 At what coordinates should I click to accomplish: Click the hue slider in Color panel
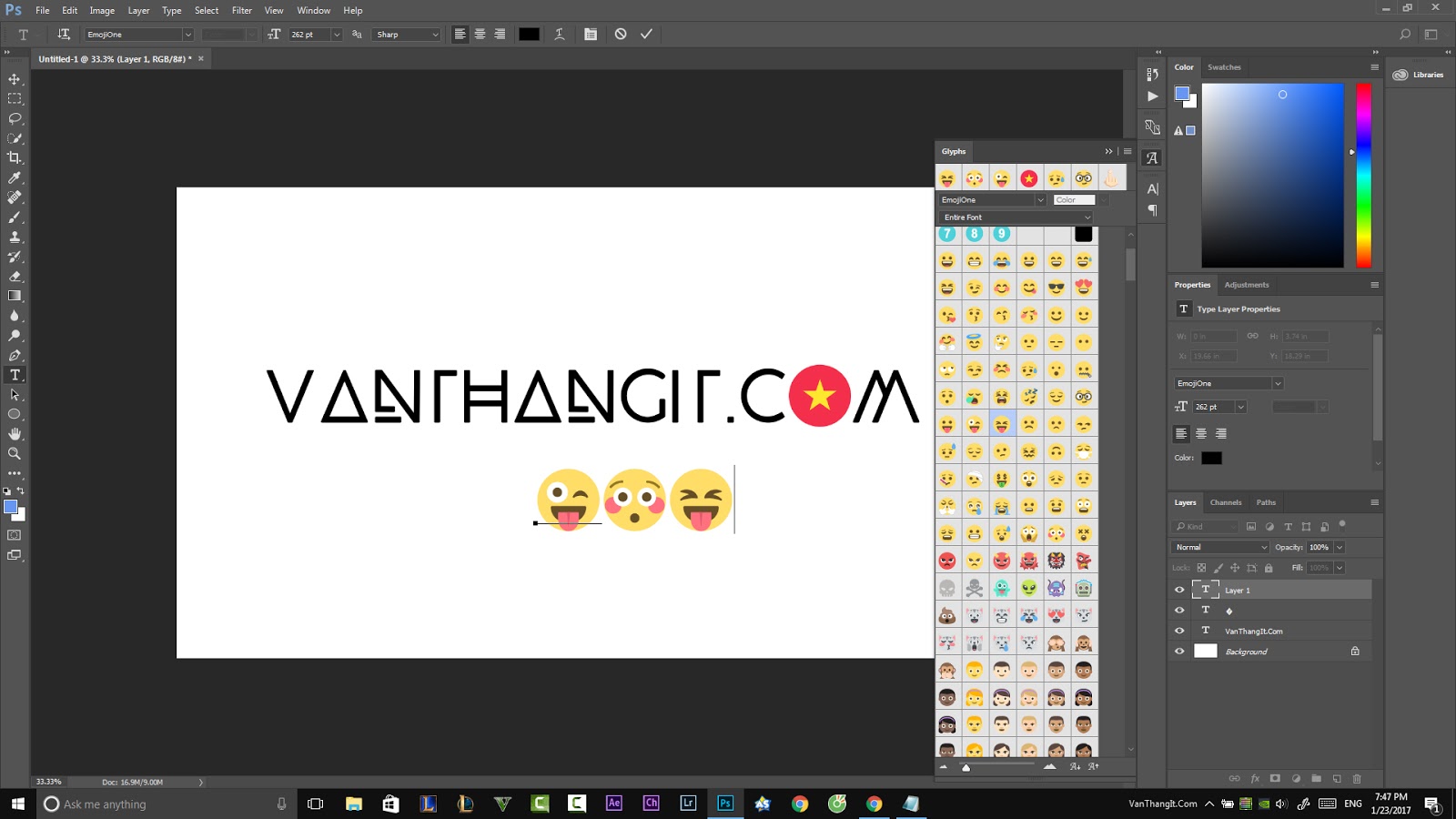click(x=1363, y=176)
